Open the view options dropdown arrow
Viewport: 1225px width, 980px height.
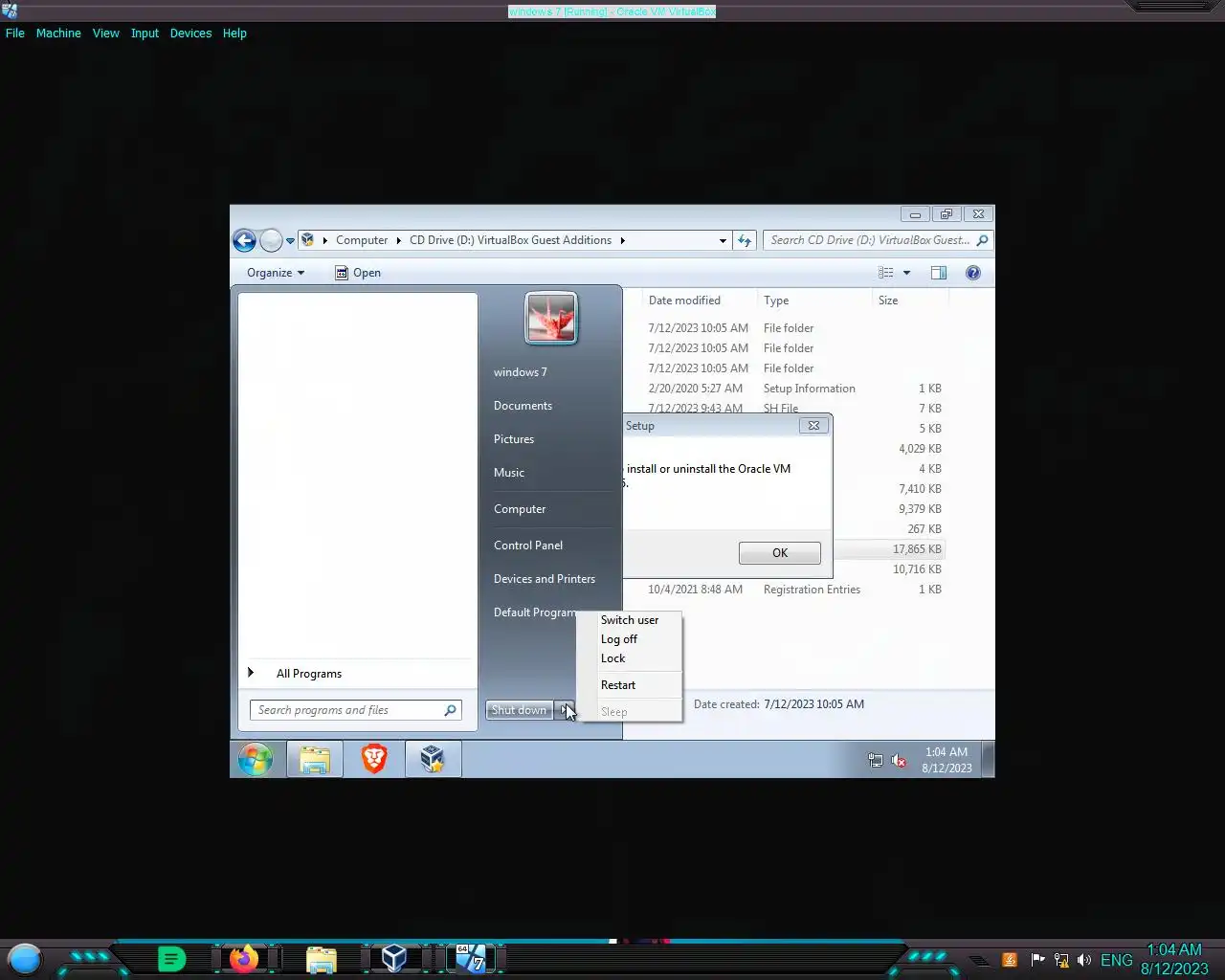click(906, 273)
